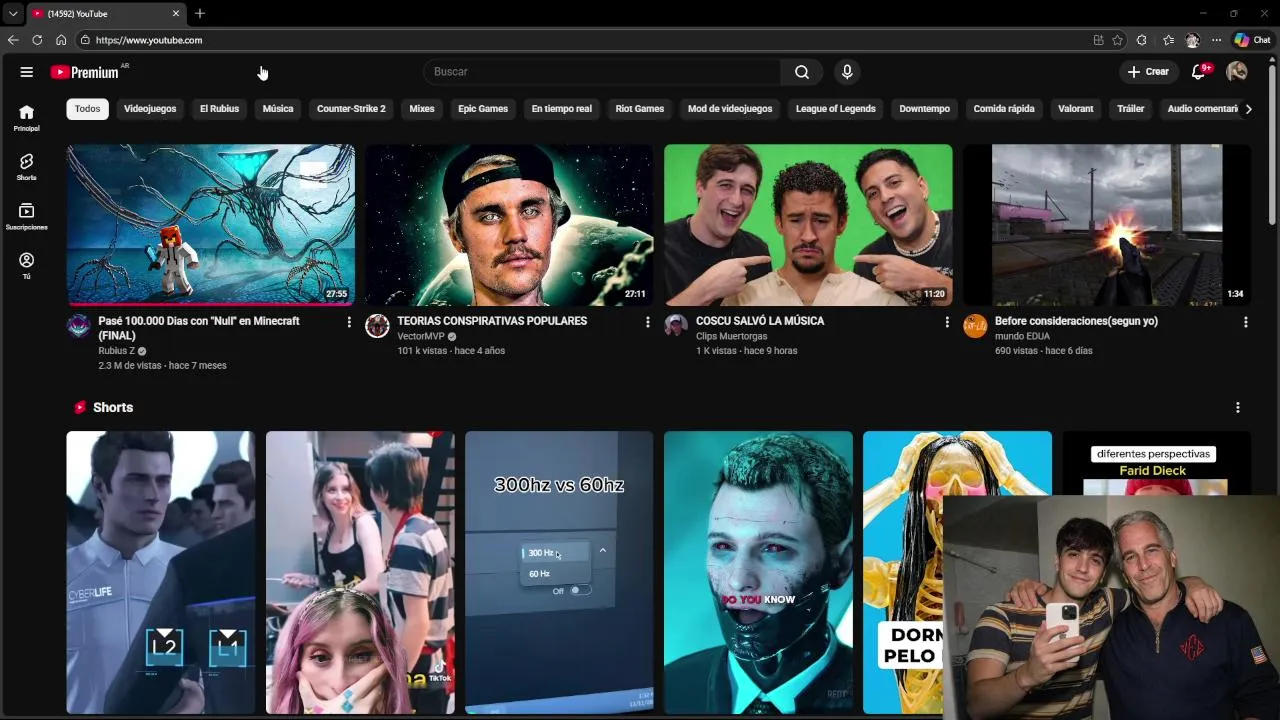Screen dimensions: 1280x720
Task: Open Before consideraciones(segun yo) title
Action: click(x=1076, y=321)
